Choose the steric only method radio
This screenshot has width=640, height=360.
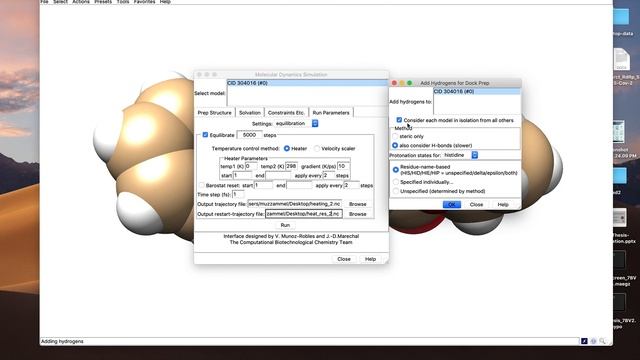(395, 136)
